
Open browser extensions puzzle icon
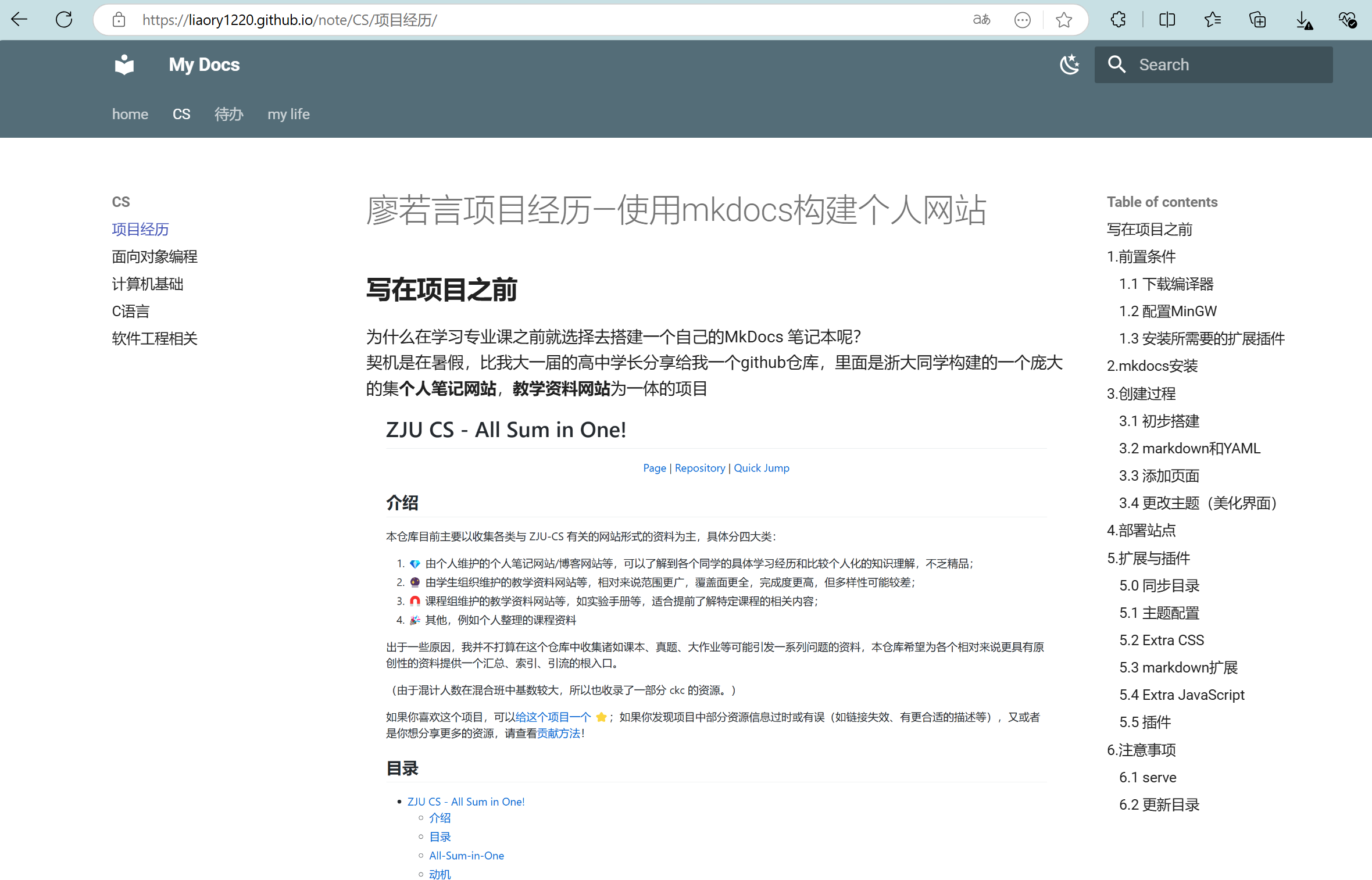1118,20
